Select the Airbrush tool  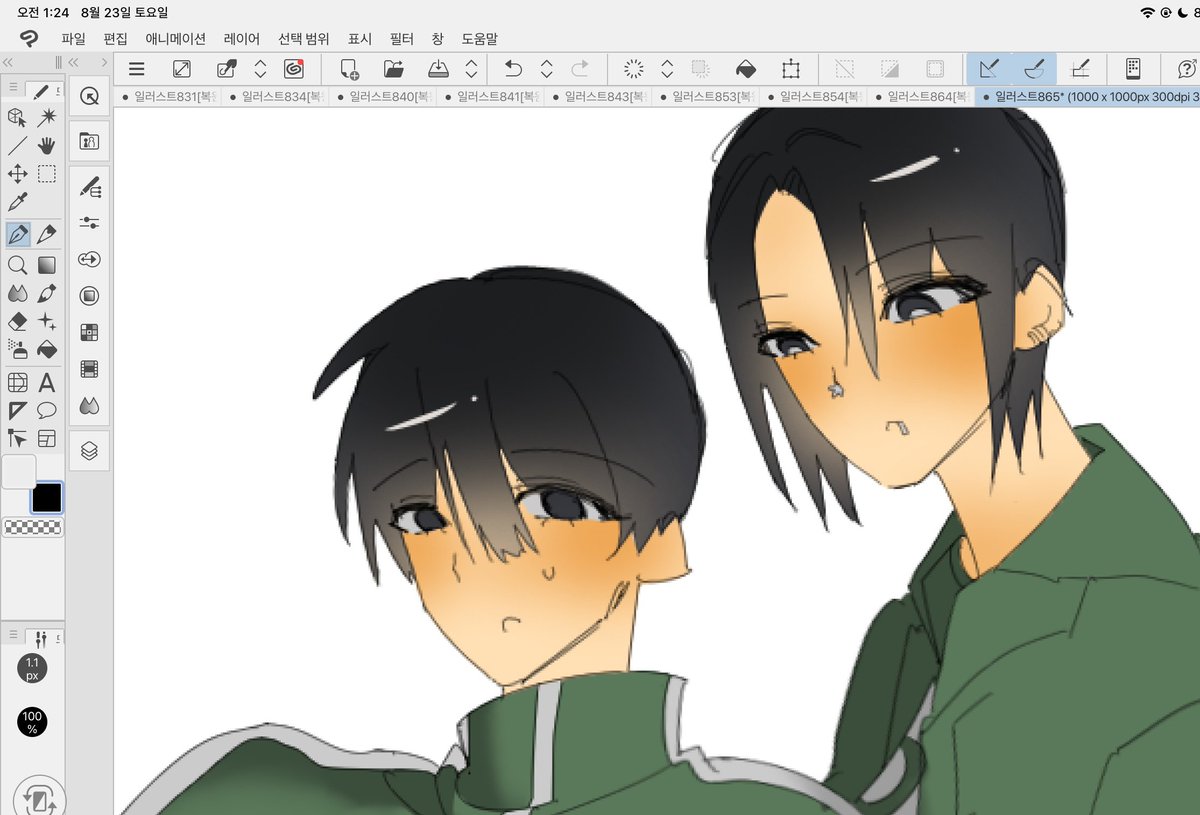(x=17, y=349)
